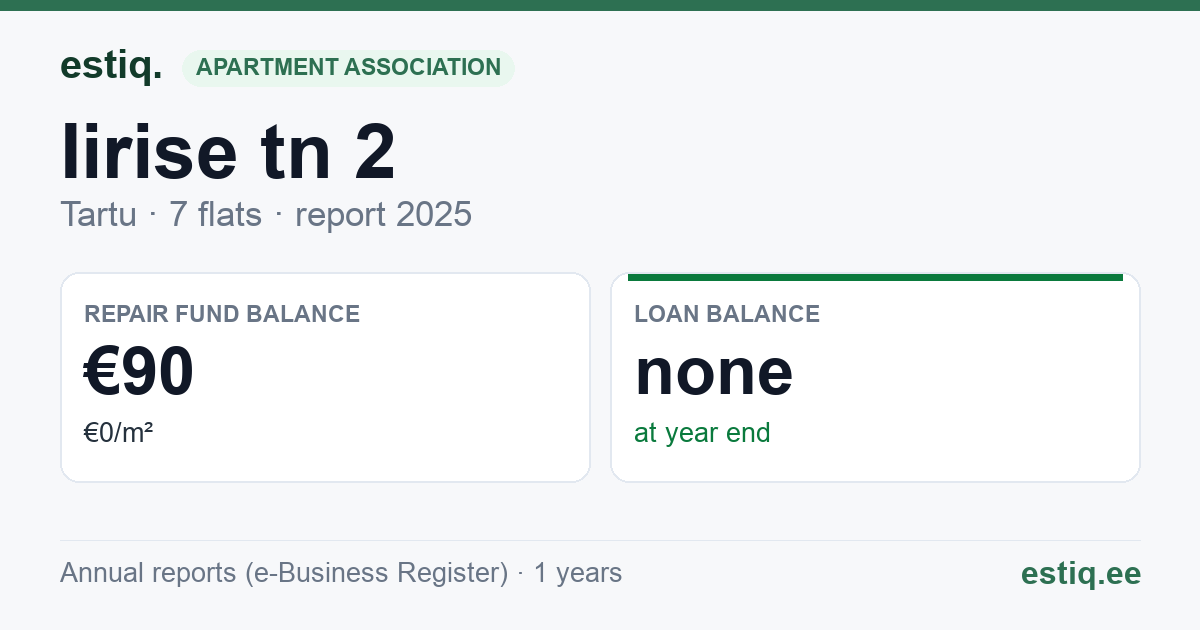Open the estiq.ee link

click(1081, 573)
